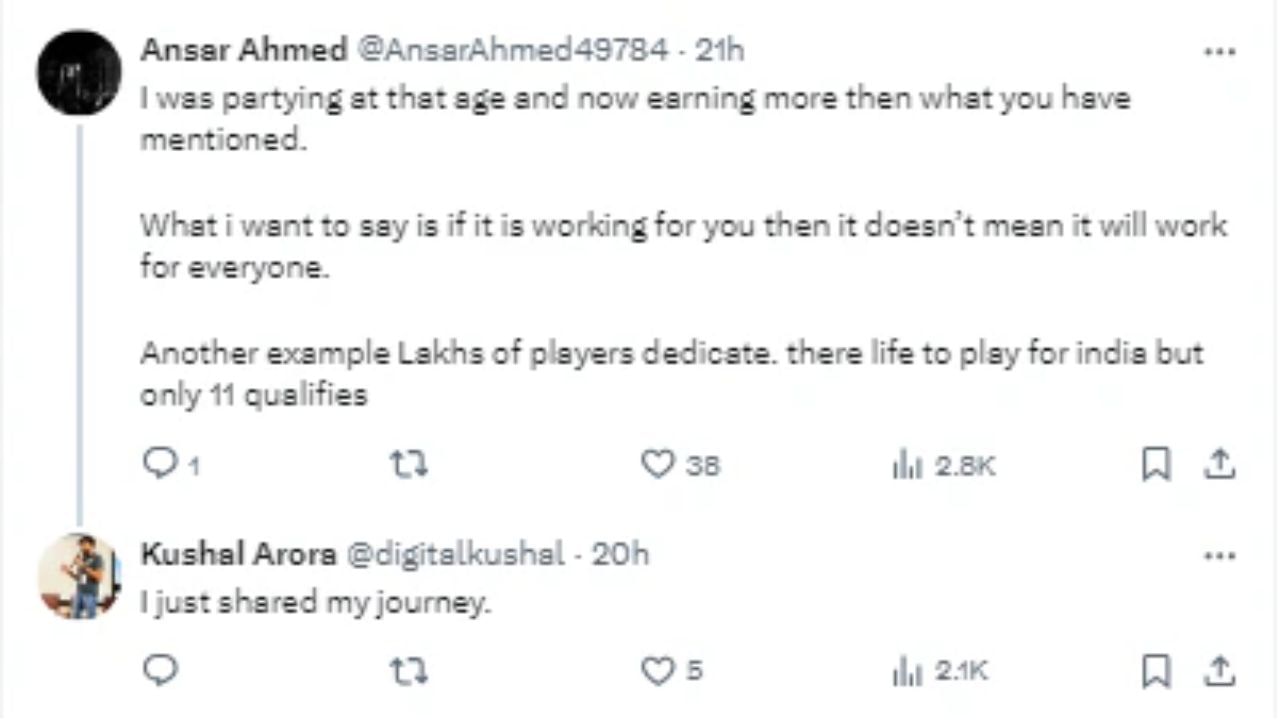The image size is (1280, 720).
Task: Retweet Kushal Arora's reply
Action: (x=407, y=670)
